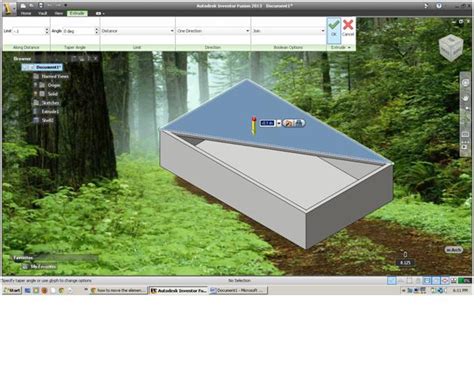Click the red circle icon in status bar
474x378 pixels.
445,281
